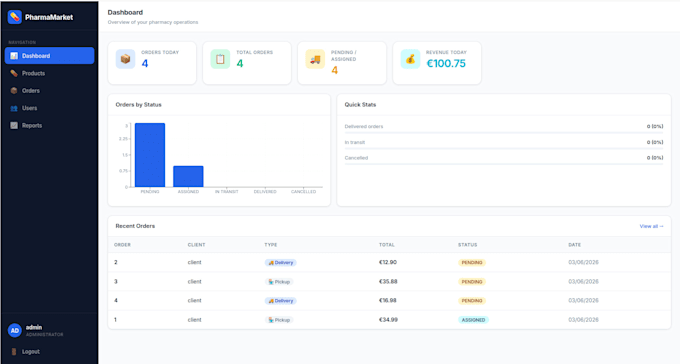Viewport: 680px width, 364px height.
Task: Click the €16.98 total in order 4 row
Action: pyautogui.click(x=388, y=301)
